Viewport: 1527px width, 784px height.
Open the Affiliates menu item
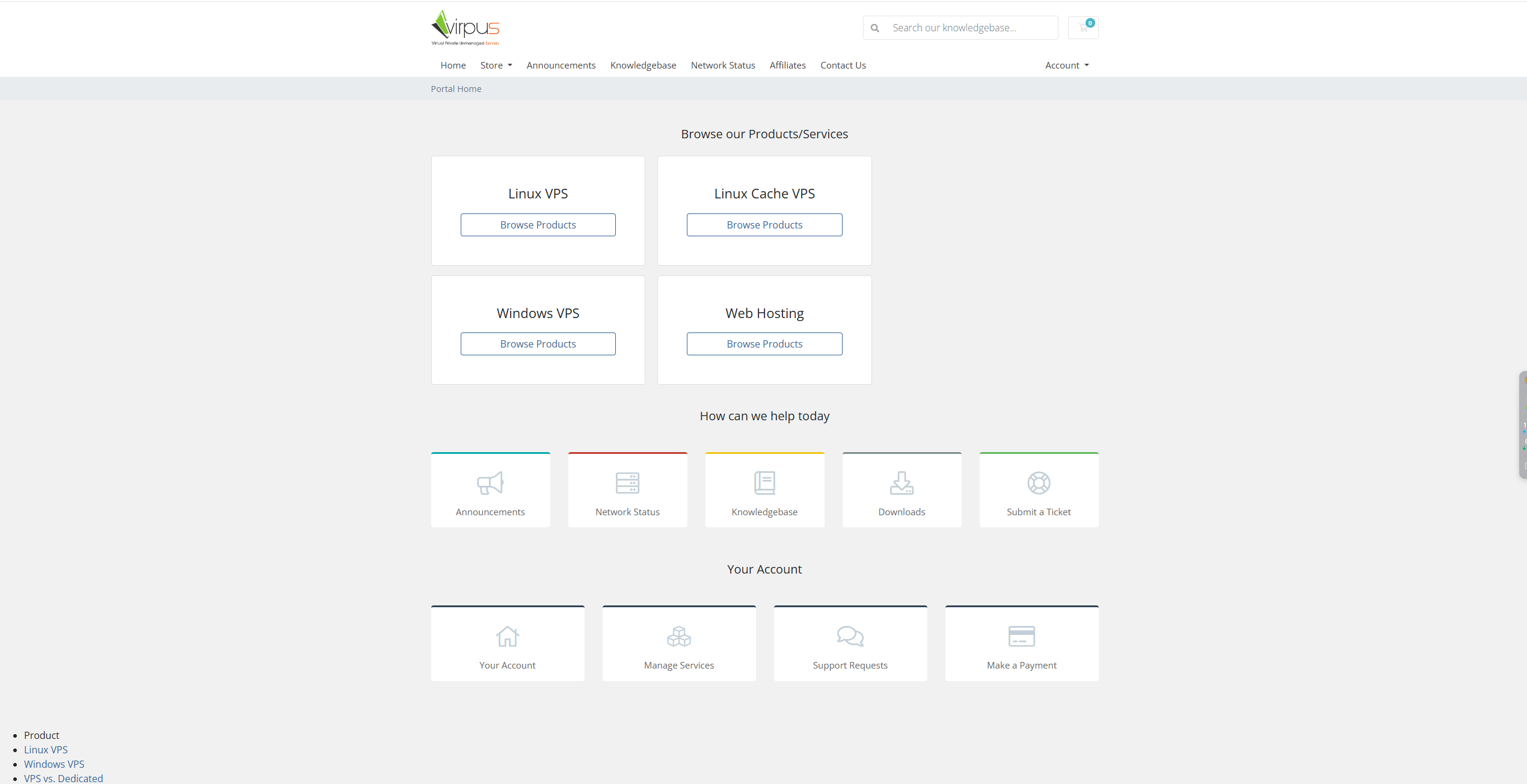click(x=787, y=65)
